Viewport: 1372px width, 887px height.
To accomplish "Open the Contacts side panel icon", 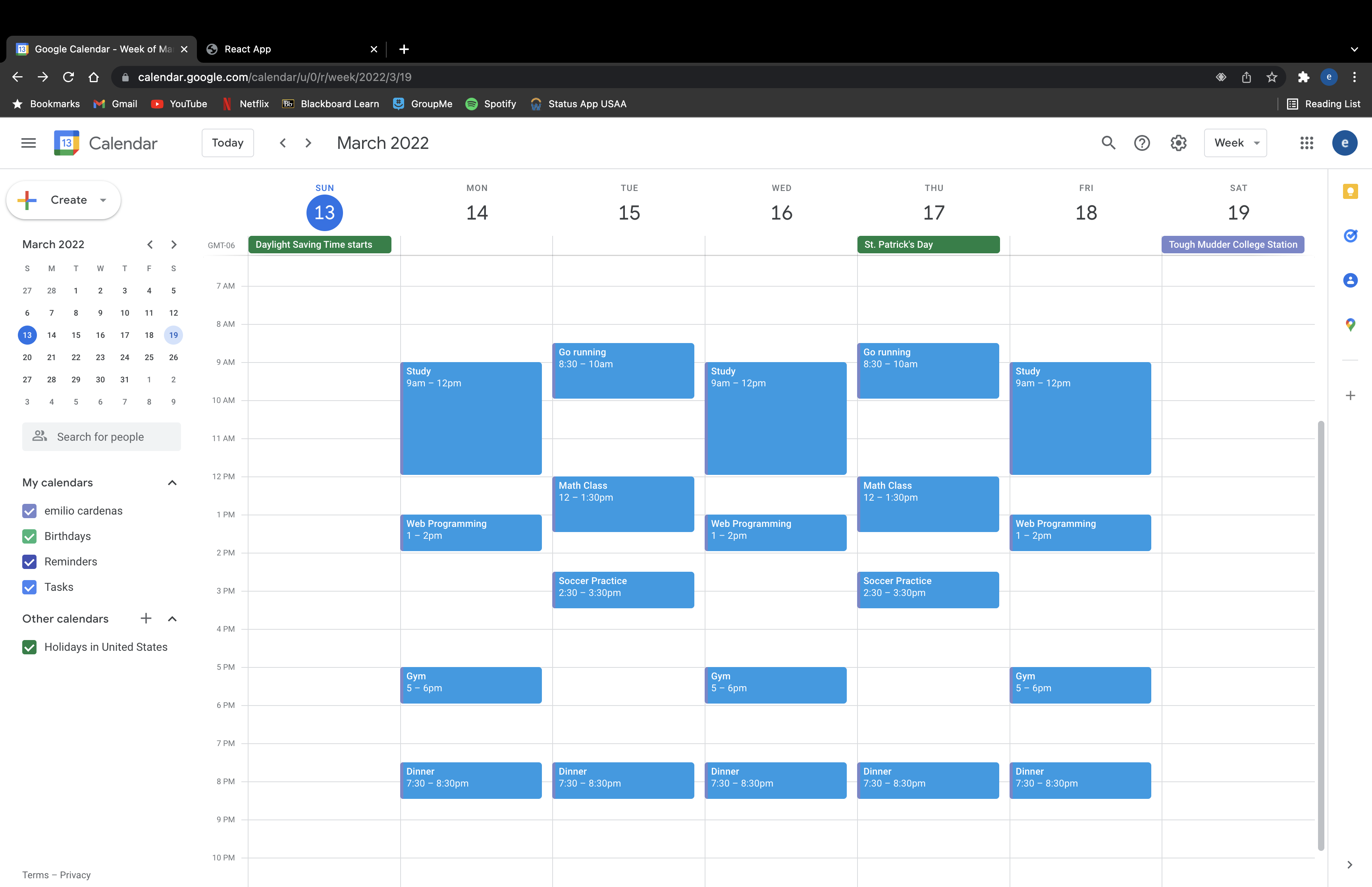I will coord(1349,280).
